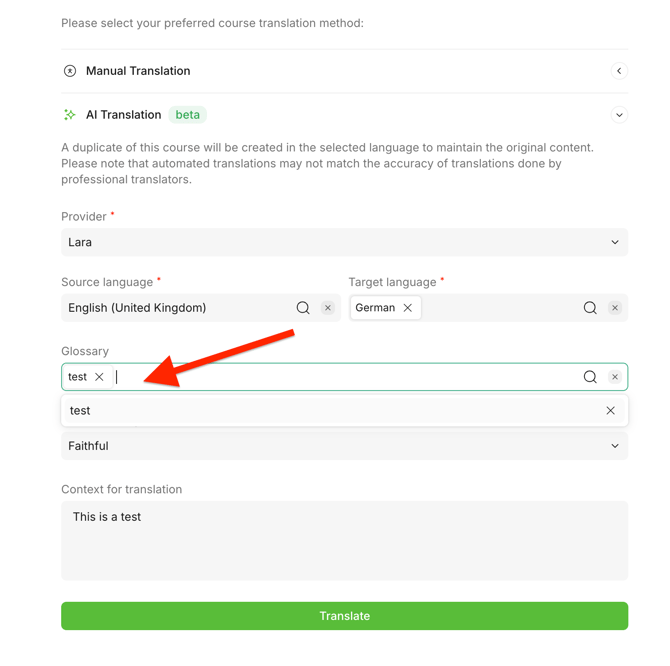
Task: Expand the Manual Translation section
Action: [619, 71]
